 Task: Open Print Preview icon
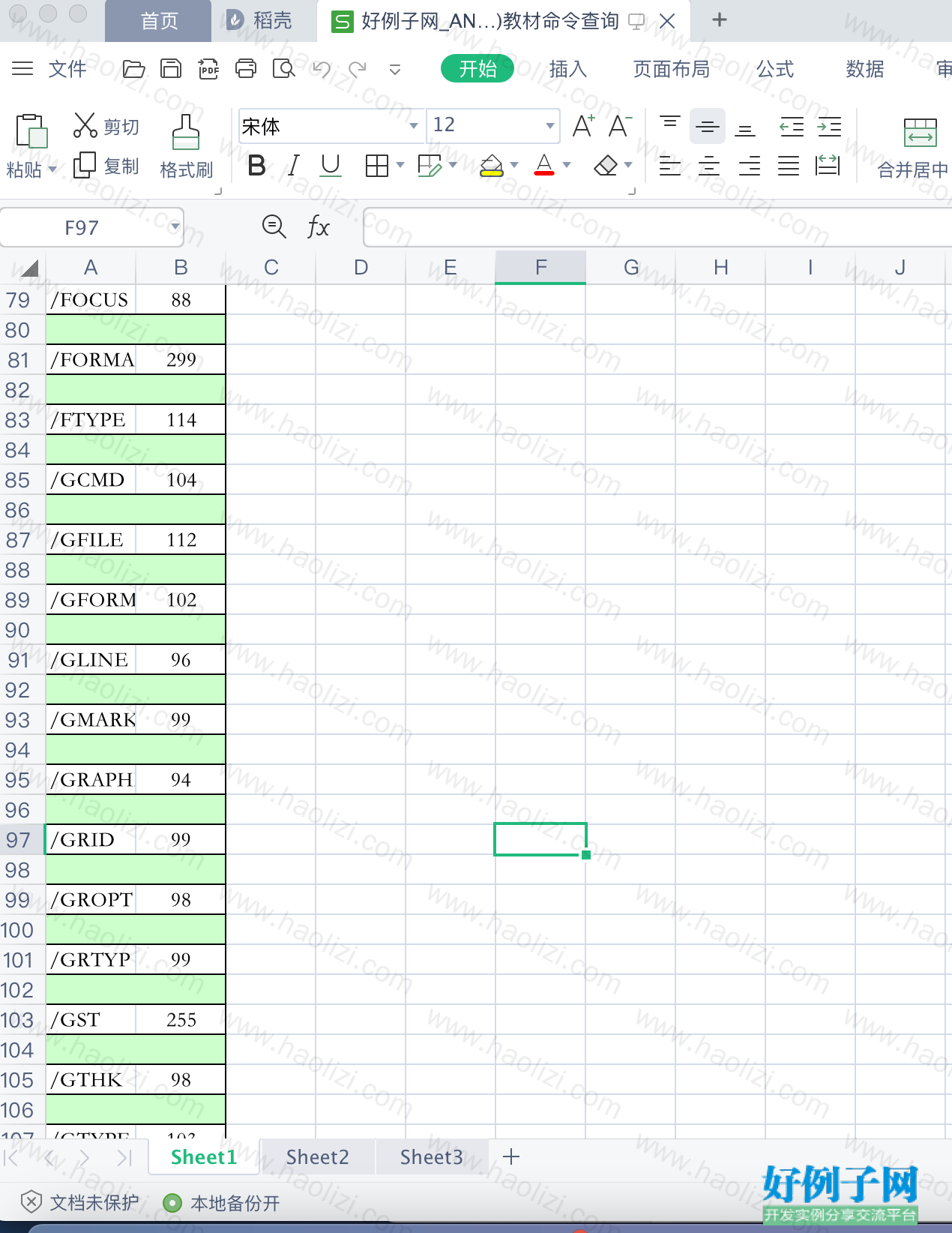(283, 69)
